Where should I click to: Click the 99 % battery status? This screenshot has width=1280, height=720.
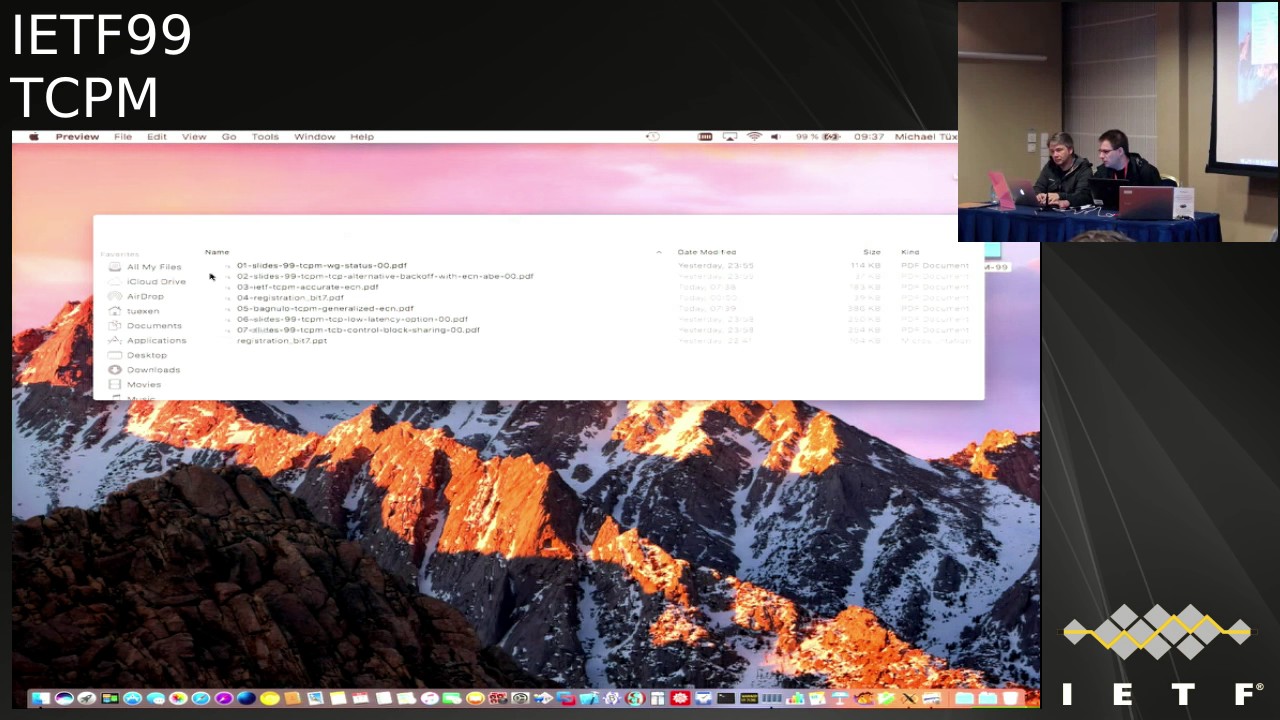(x=818, y=137)
